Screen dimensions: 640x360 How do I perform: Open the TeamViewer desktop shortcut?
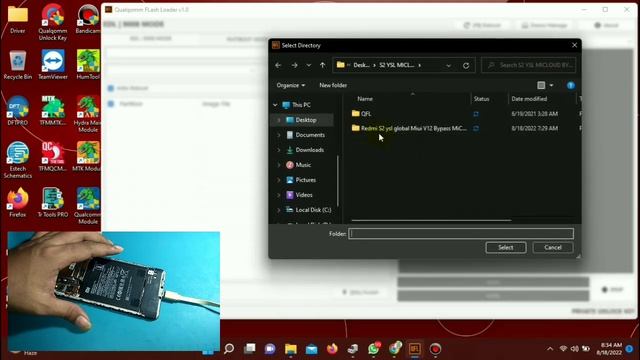click(53, 65)
